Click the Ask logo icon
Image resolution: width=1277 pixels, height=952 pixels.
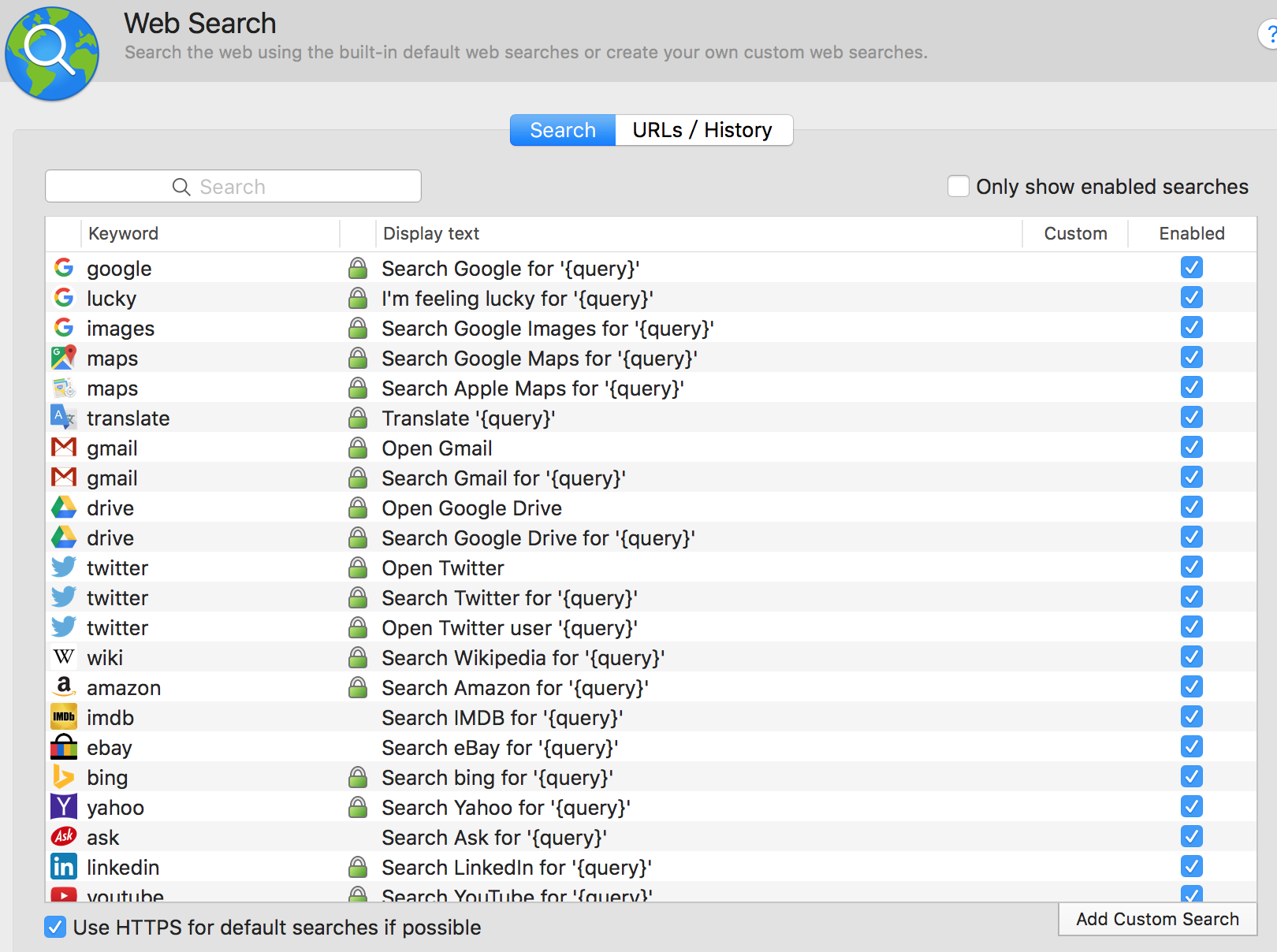click(x=63, y=837)
